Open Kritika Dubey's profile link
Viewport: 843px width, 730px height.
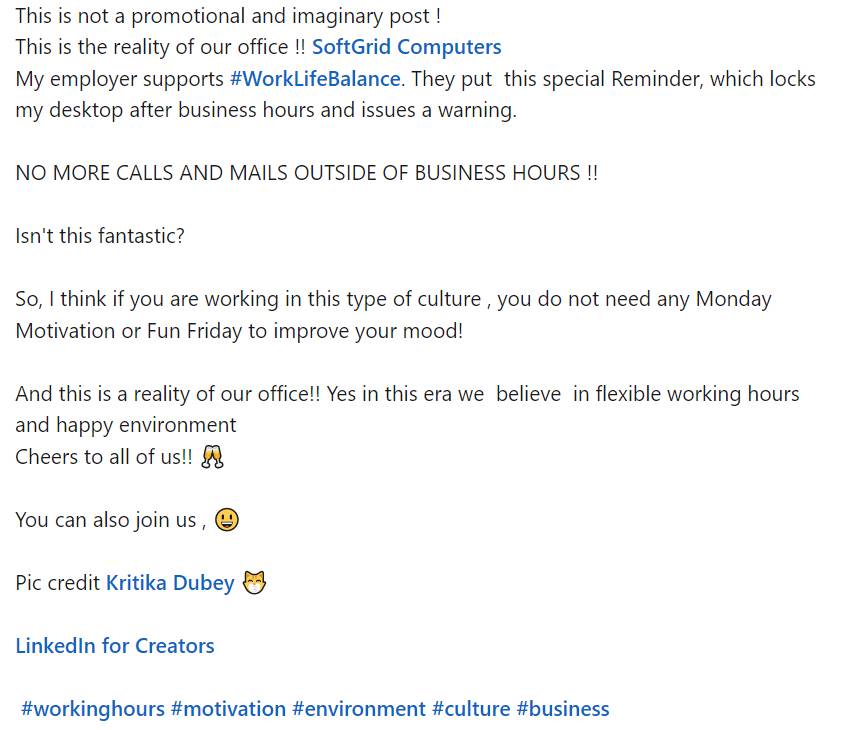click(x=170, y=583)
